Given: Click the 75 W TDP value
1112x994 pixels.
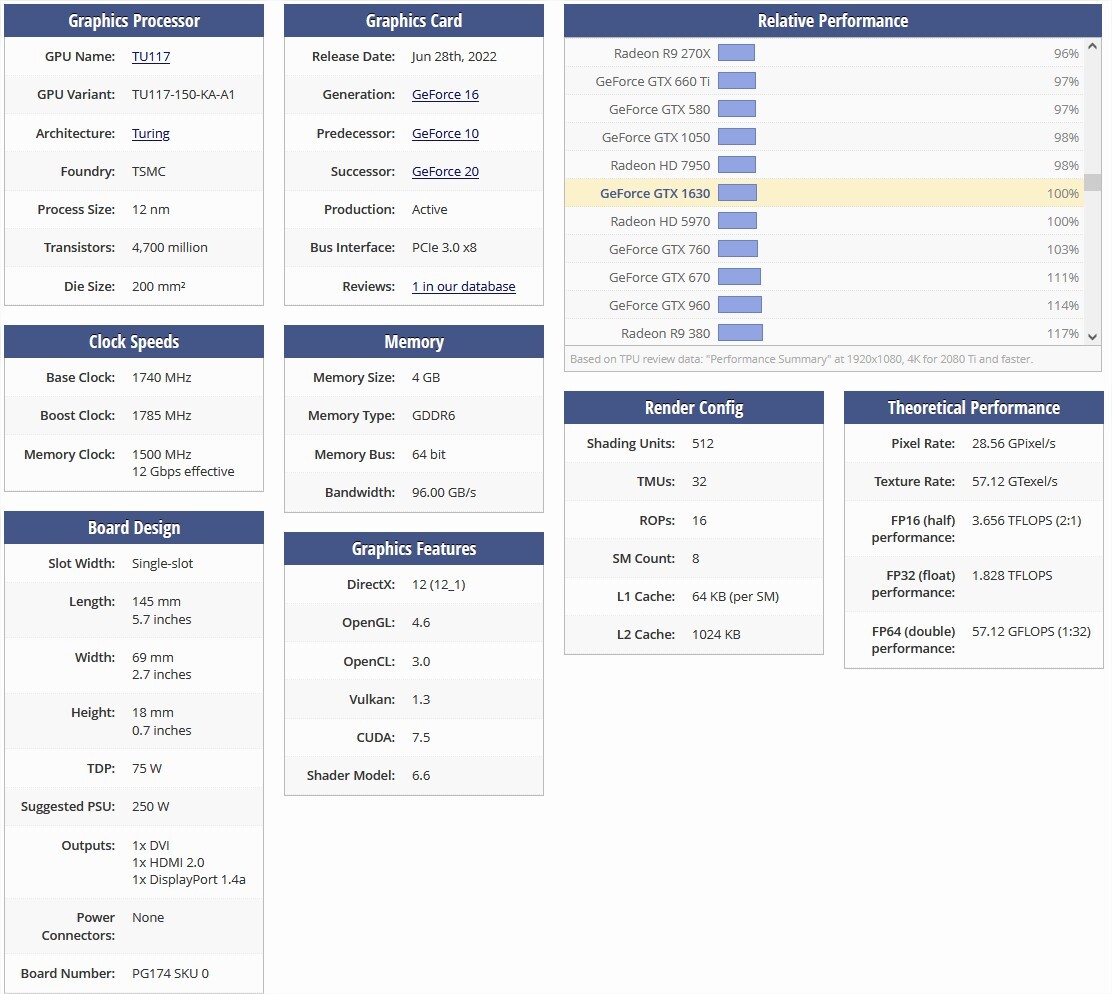Looking at the screenshot, I should pos(147,769).
